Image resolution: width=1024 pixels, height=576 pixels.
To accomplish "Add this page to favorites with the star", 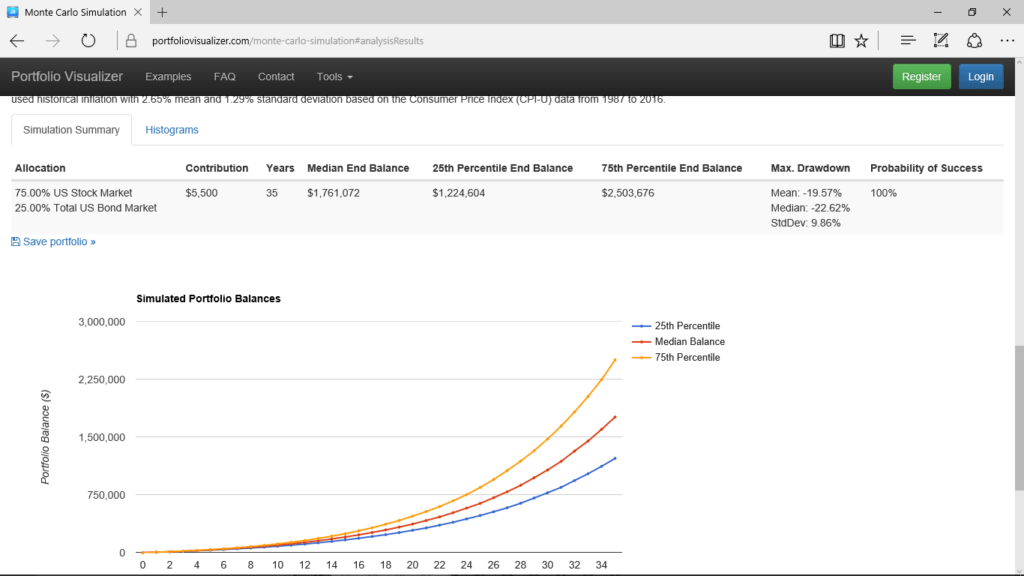I will click(861, 40).
